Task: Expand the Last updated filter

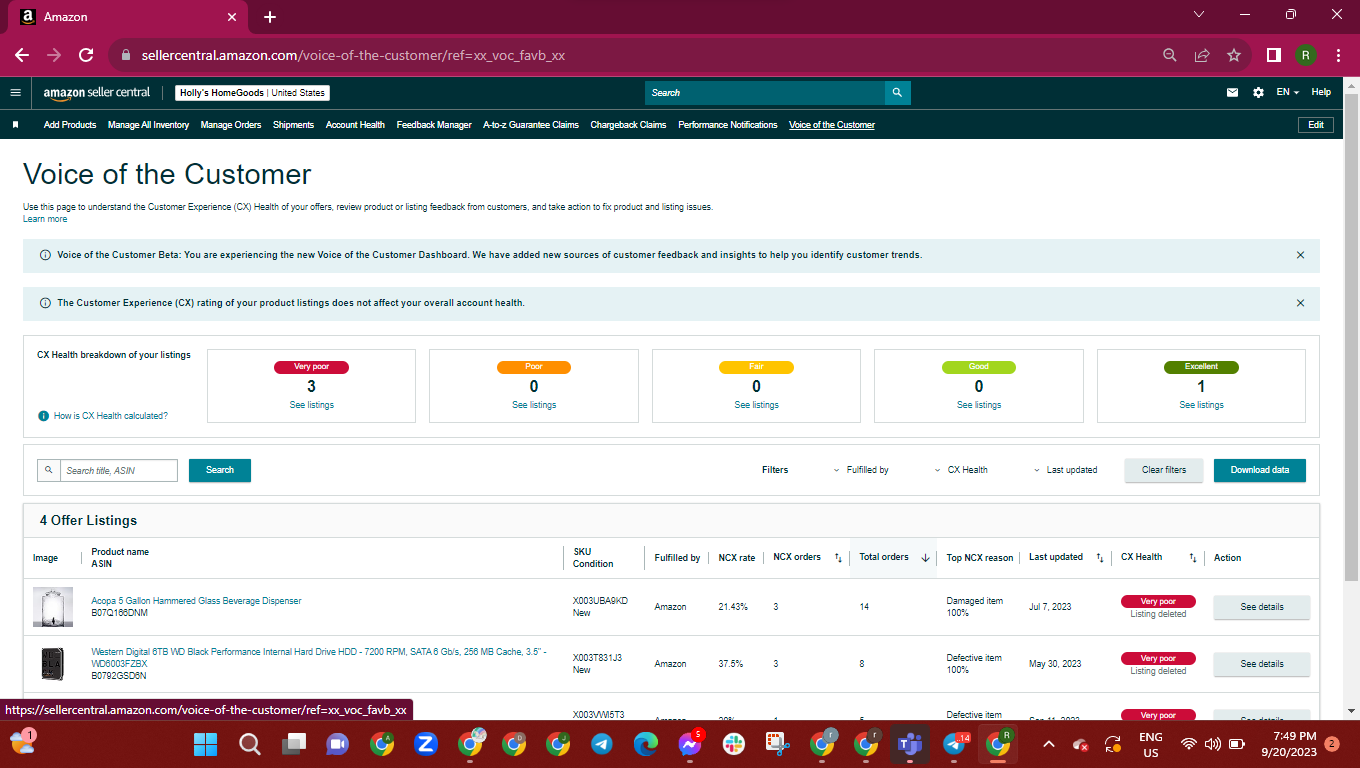Action: point(1065,470)
